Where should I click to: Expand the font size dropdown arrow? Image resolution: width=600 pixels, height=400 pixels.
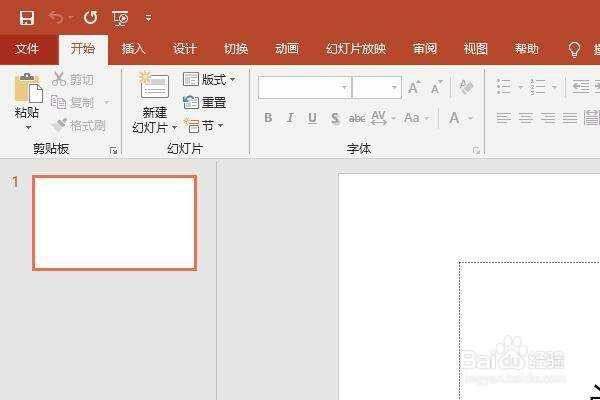pyautogui.click(x=395, y=88)
